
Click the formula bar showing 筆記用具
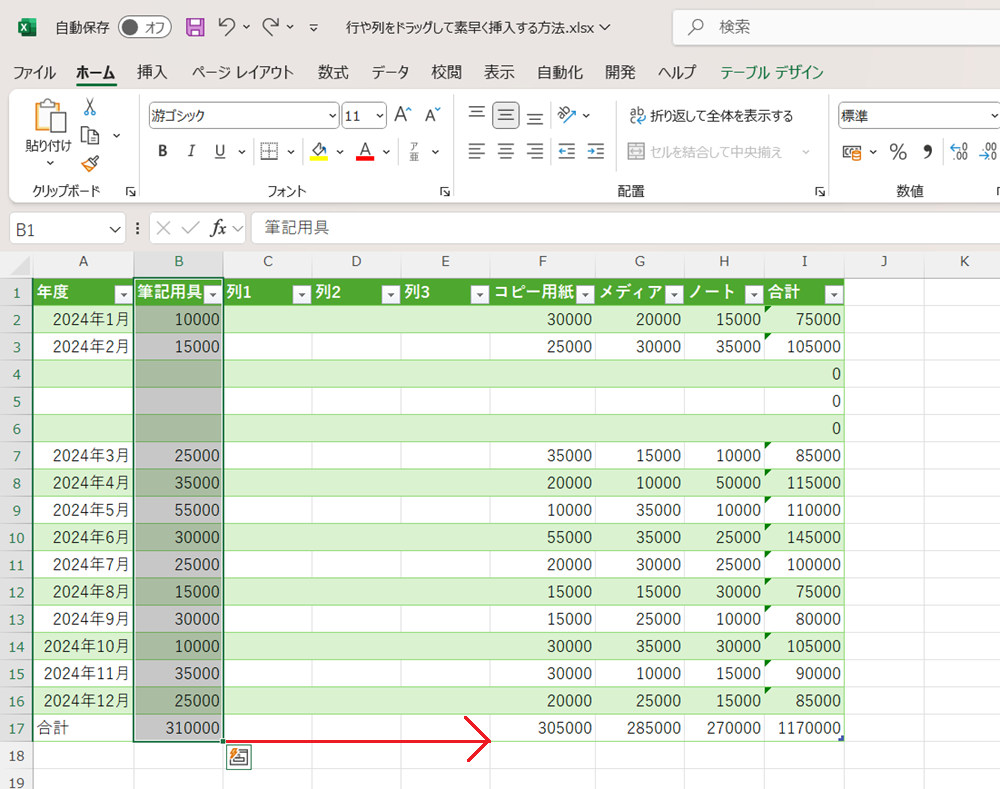(x=625, y=228)
